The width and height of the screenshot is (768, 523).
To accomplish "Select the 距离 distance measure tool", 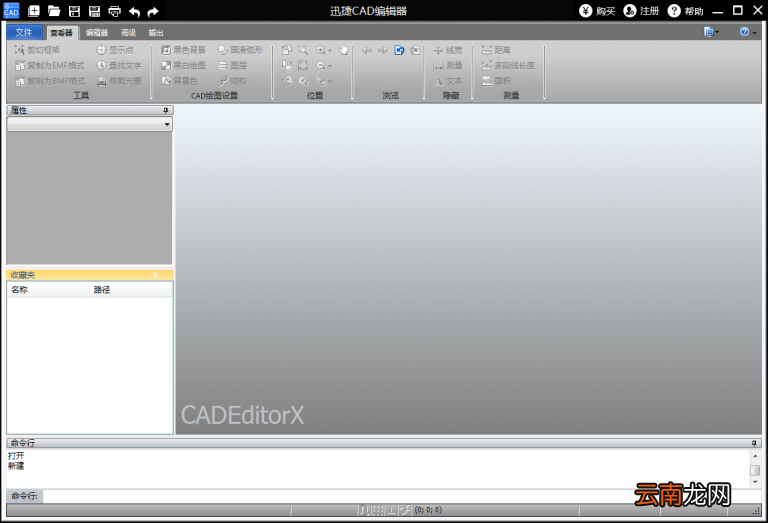I will tap(496, 50).
